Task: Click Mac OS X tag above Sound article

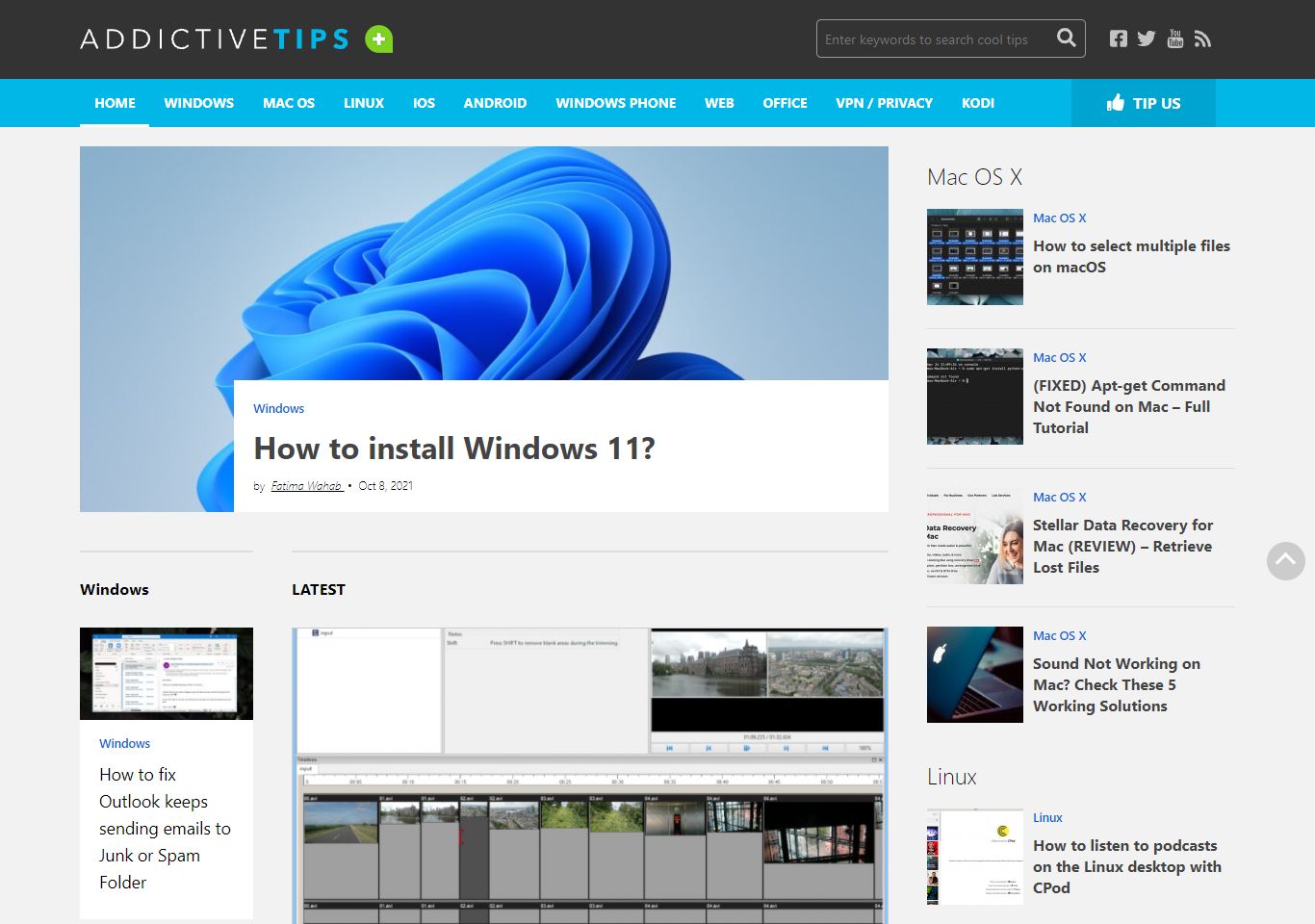Action: (x=1059, y=635)
